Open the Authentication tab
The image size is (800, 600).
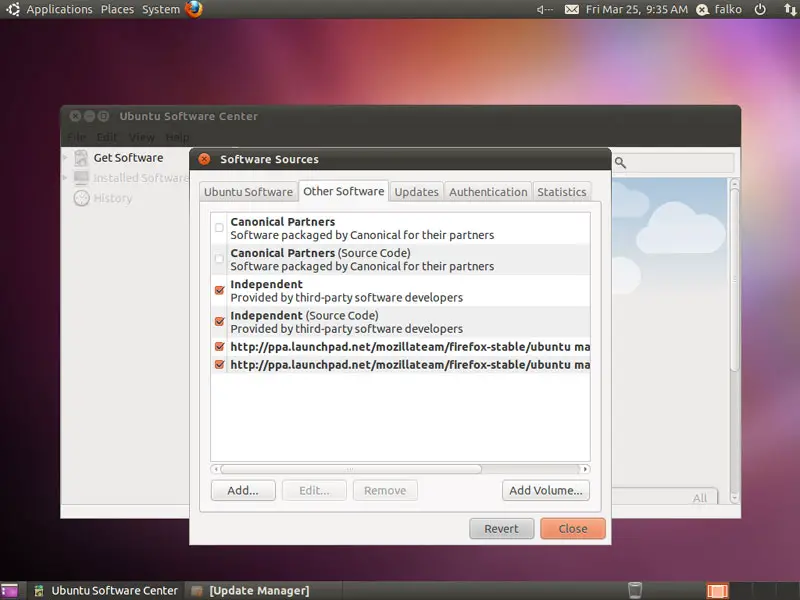pos(488,192)
